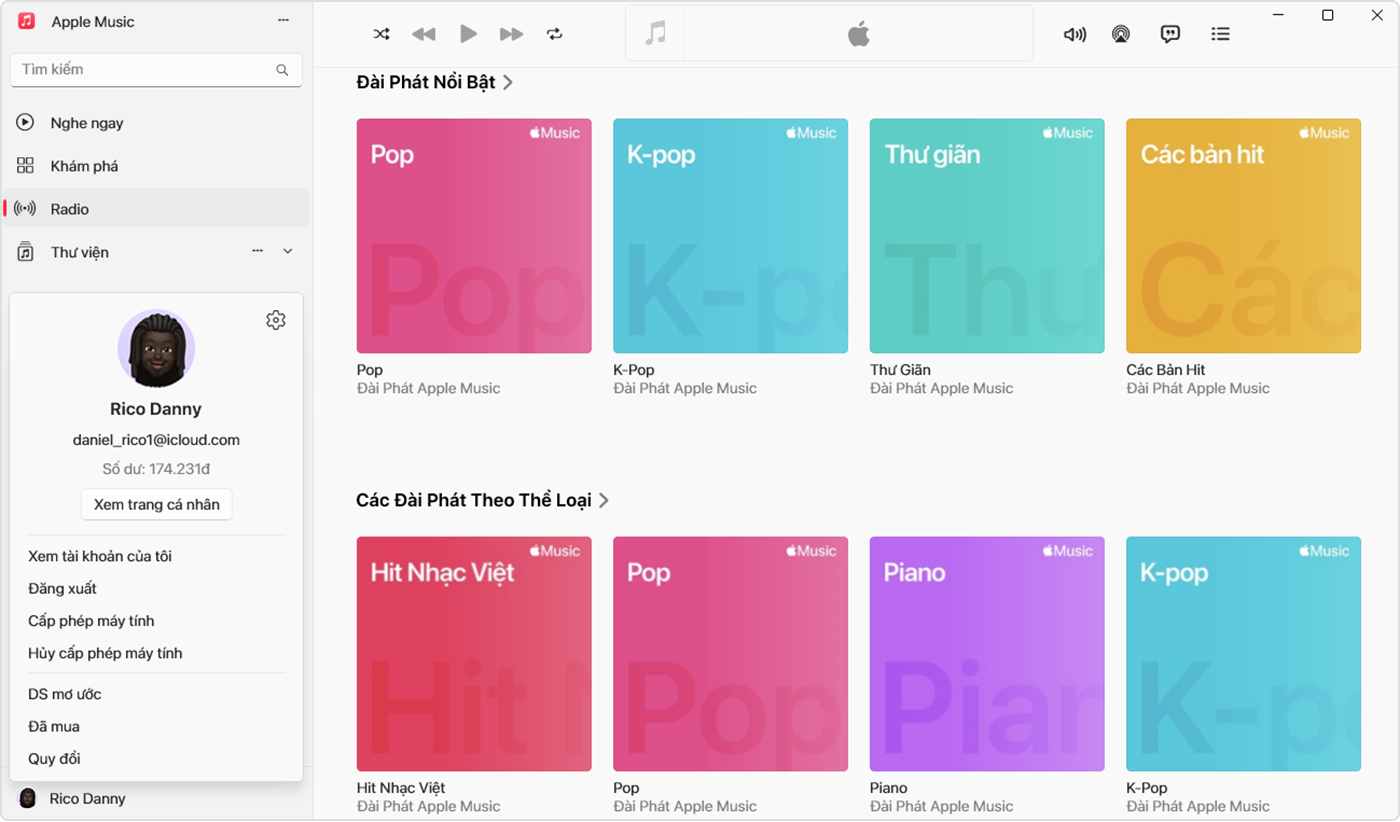Click balance Số dư: 174.231đ
Viewport: 1400px width, 822px height.
pyautogui.click(x=156, y=469)
